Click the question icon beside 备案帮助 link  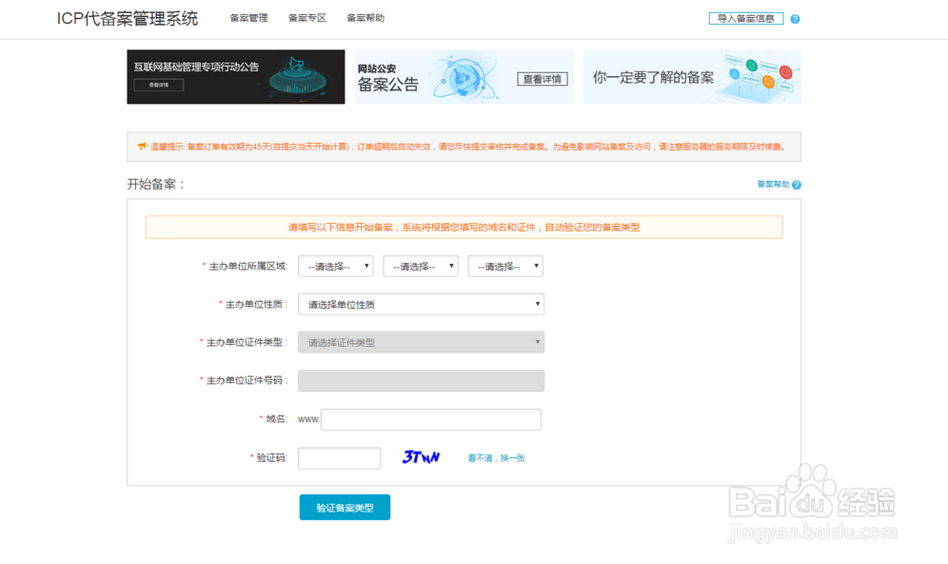tap(796, 185)
